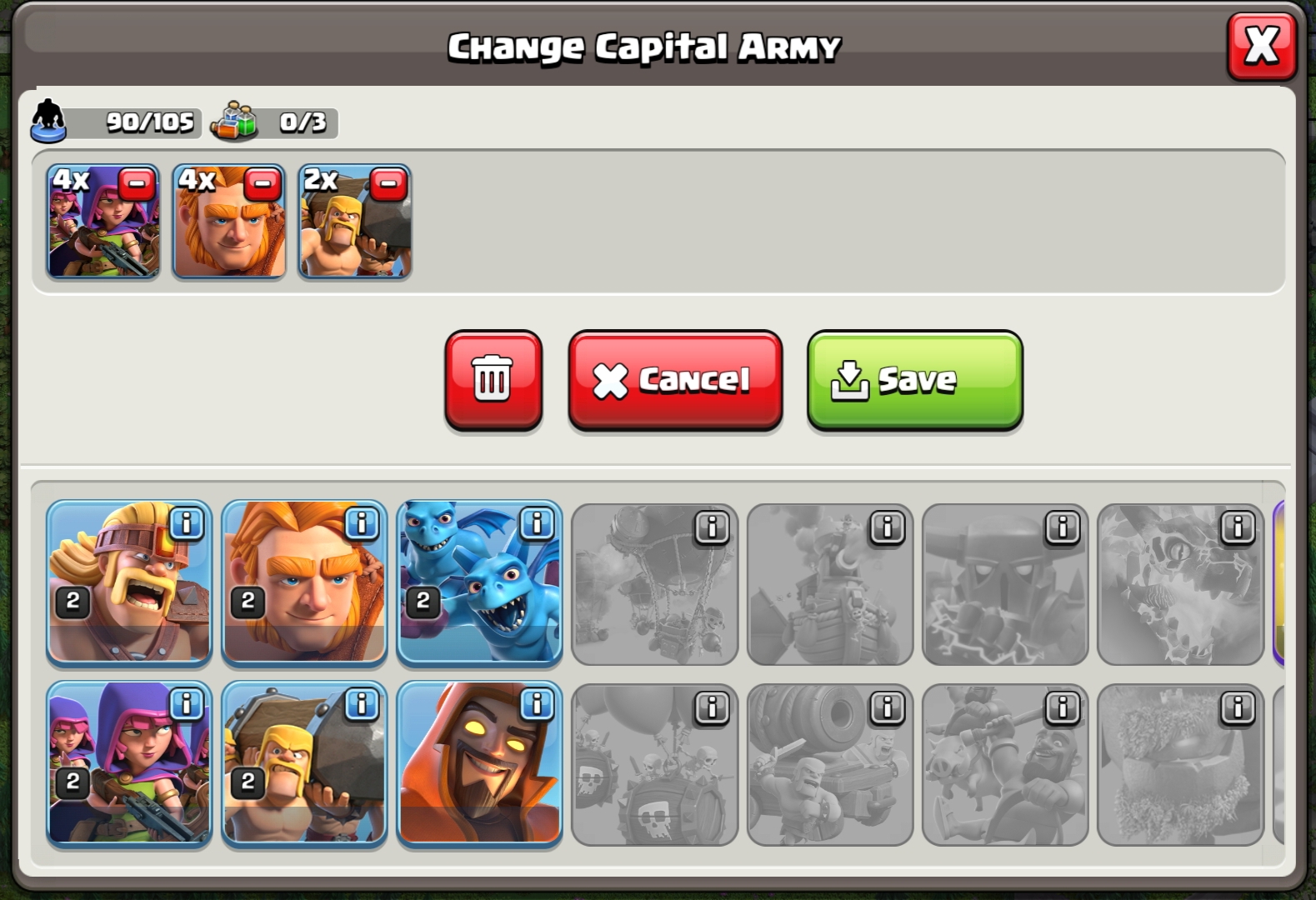The image size is (1316, 900).
Task: Add Super Wizard to the army
Action: click(479, 765)
